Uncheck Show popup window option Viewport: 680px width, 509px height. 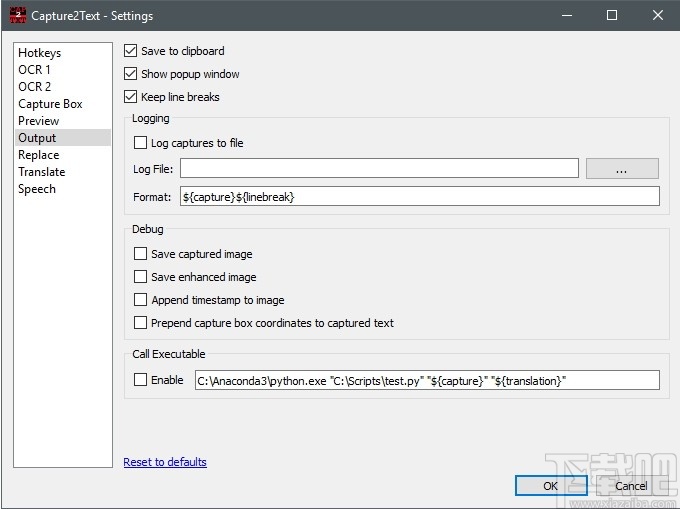click(x=131, y=74)
